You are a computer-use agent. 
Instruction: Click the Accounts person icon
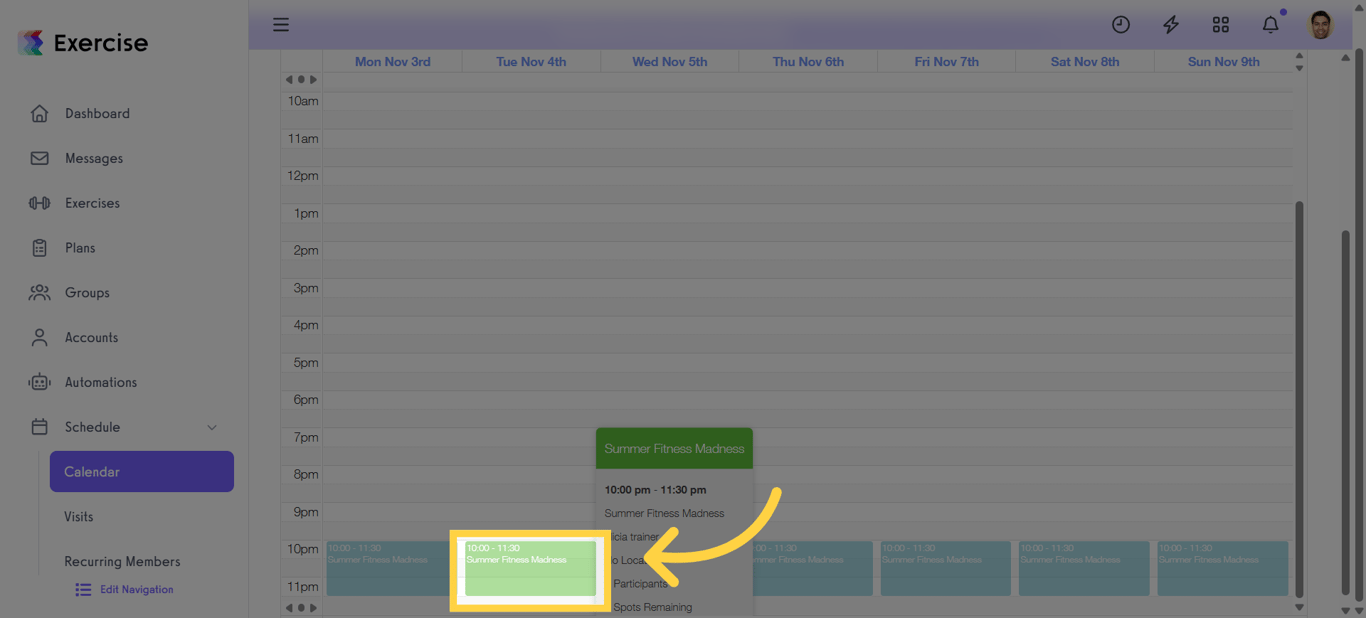pyautogui.click(x=39, y=338)
